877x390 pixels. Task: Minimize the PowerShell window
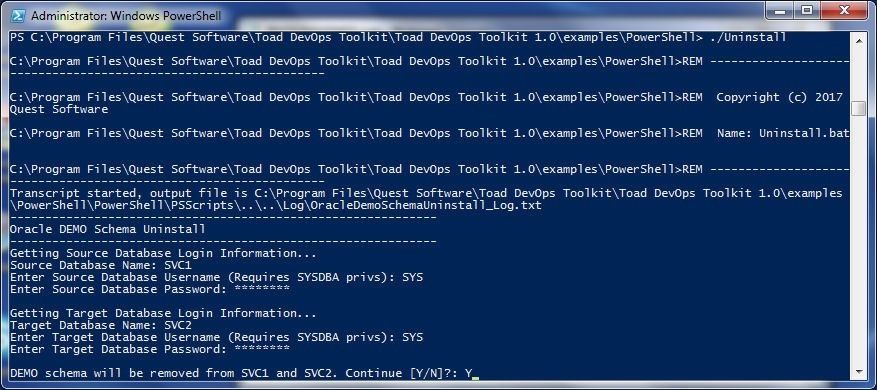click(x=780, y=12)
